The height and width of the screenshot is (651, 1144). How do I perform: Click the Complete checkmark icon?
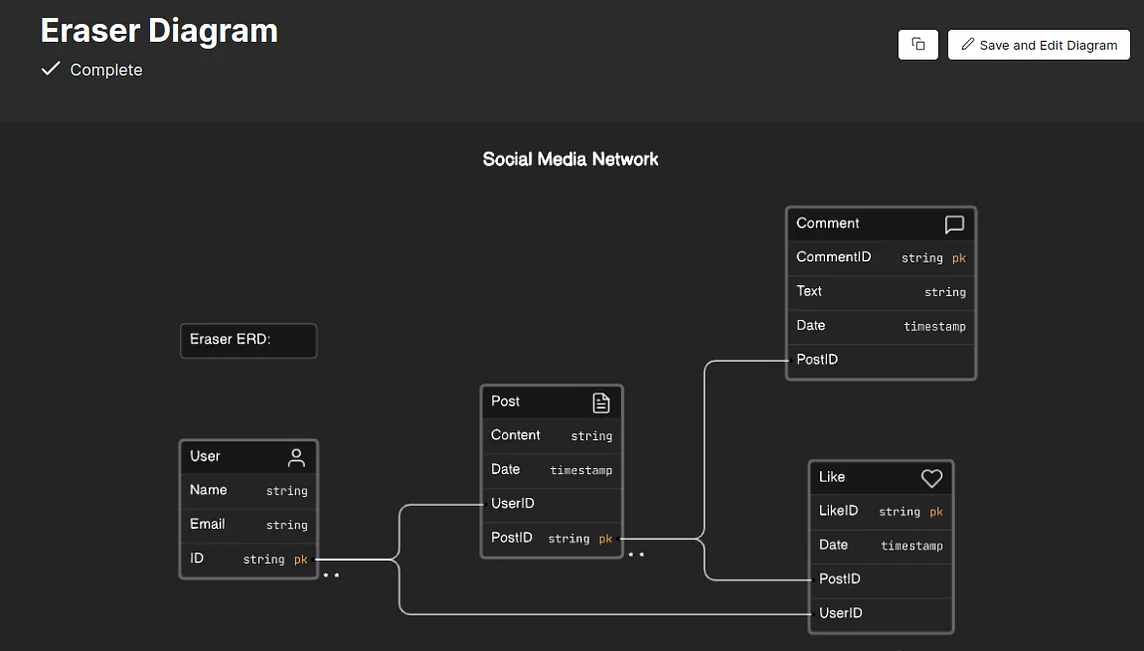(x=50, y=69)
